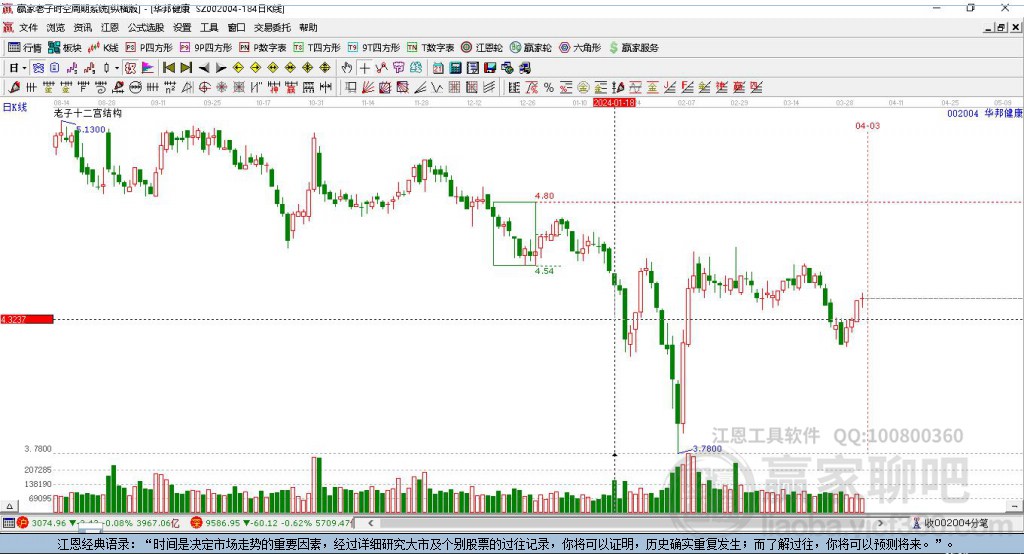Click the black left arrow icon
Viewport: 1024px width, 554px height.
[204, 67]
